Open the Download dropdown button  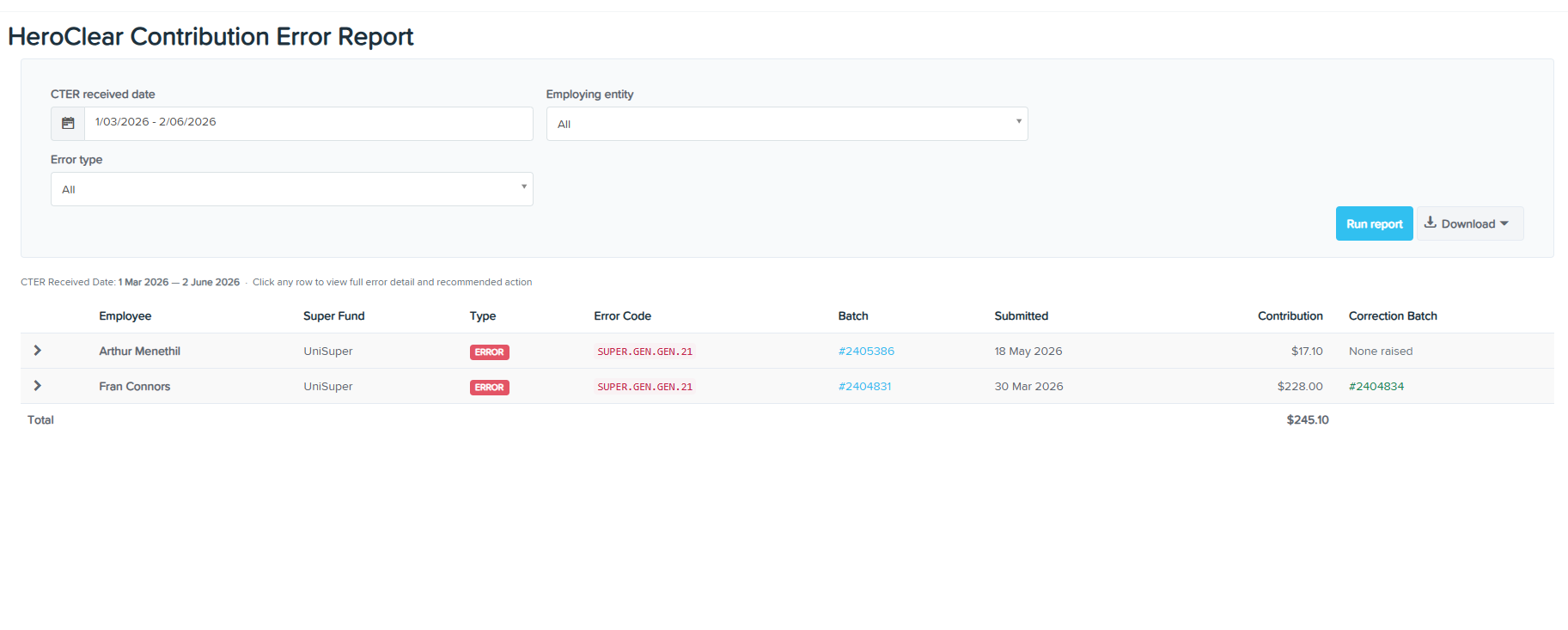tap(1469, 223)
